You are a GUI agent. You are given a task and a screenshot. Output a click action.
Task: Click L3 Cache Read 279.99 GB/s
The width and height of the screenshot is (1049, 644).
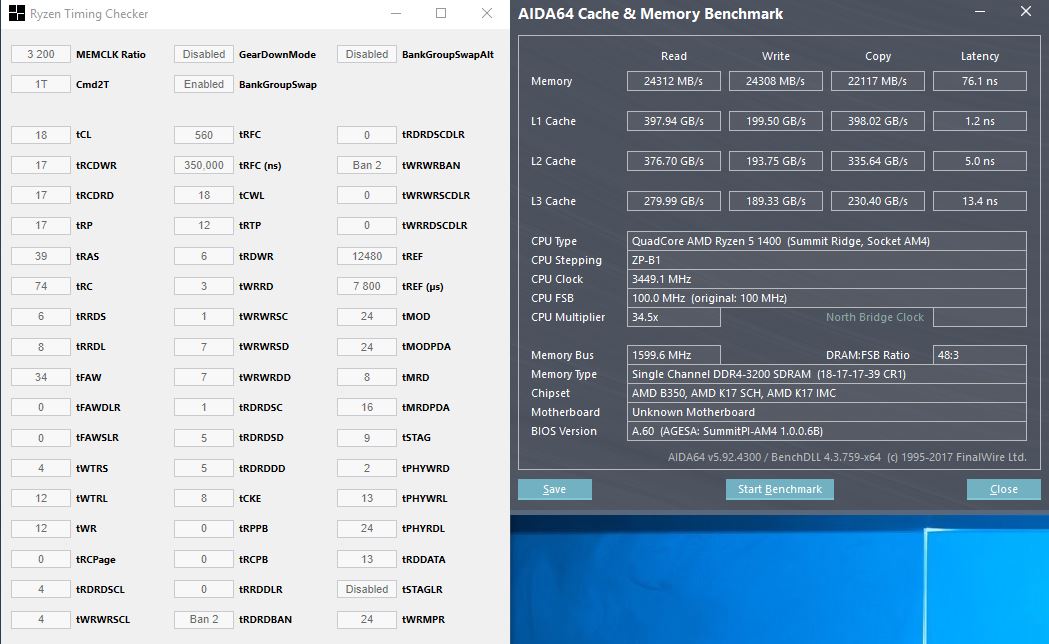coord(674,201)
